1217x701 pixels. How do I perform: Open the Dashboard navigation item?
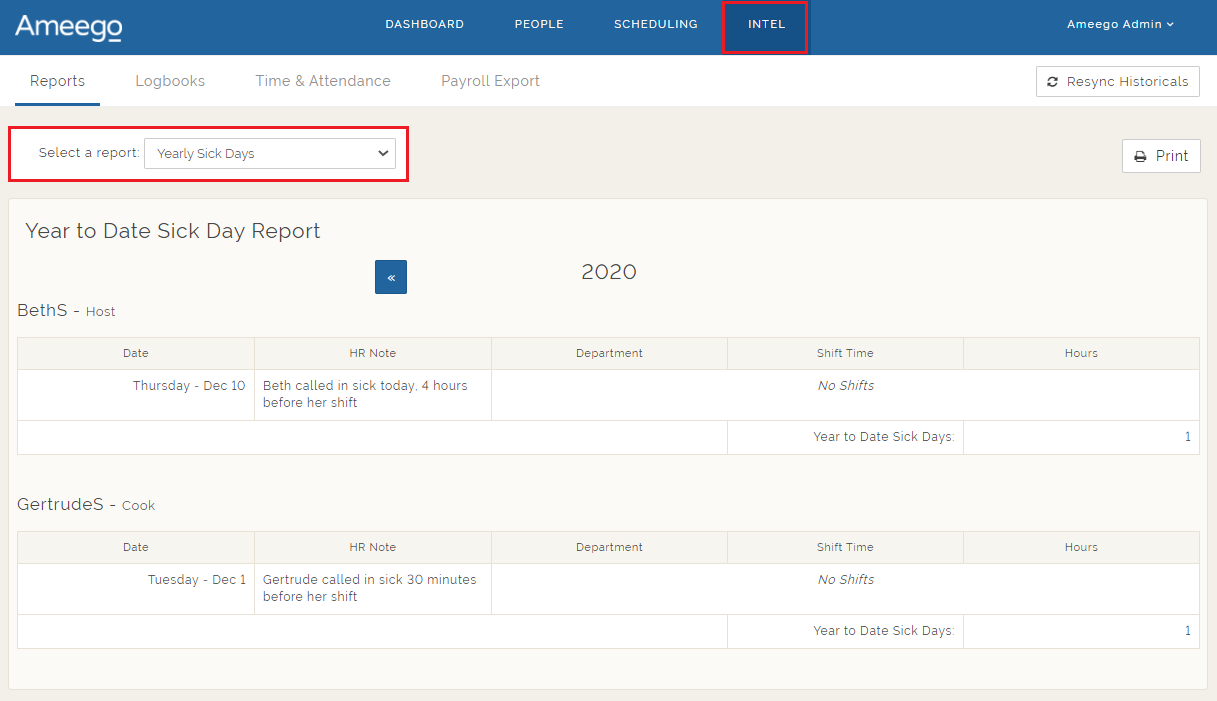point(424,25)
